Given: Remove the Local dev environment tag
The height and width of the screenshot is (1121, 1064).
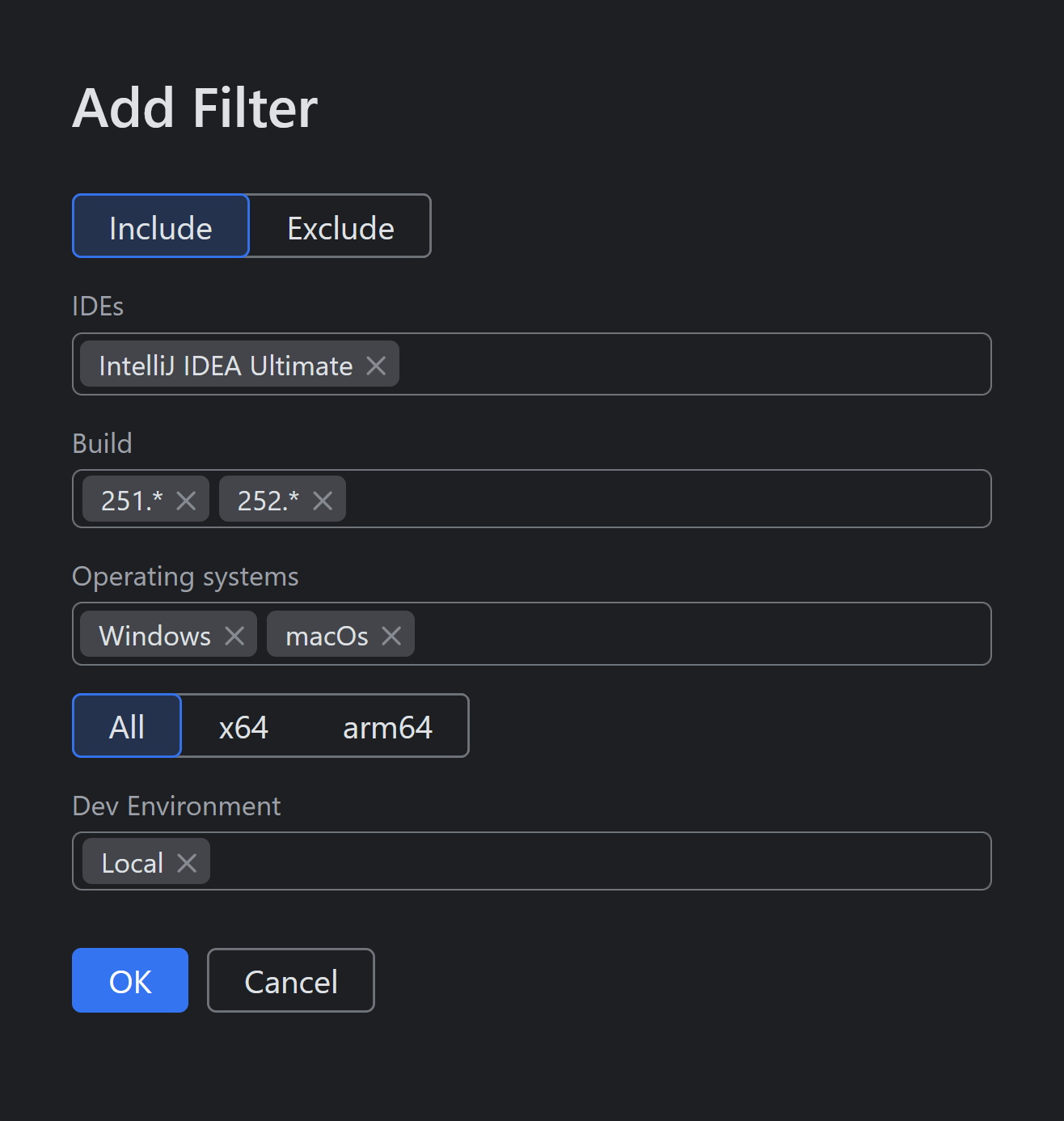Looking at the screenshot, I should point(187,863).
